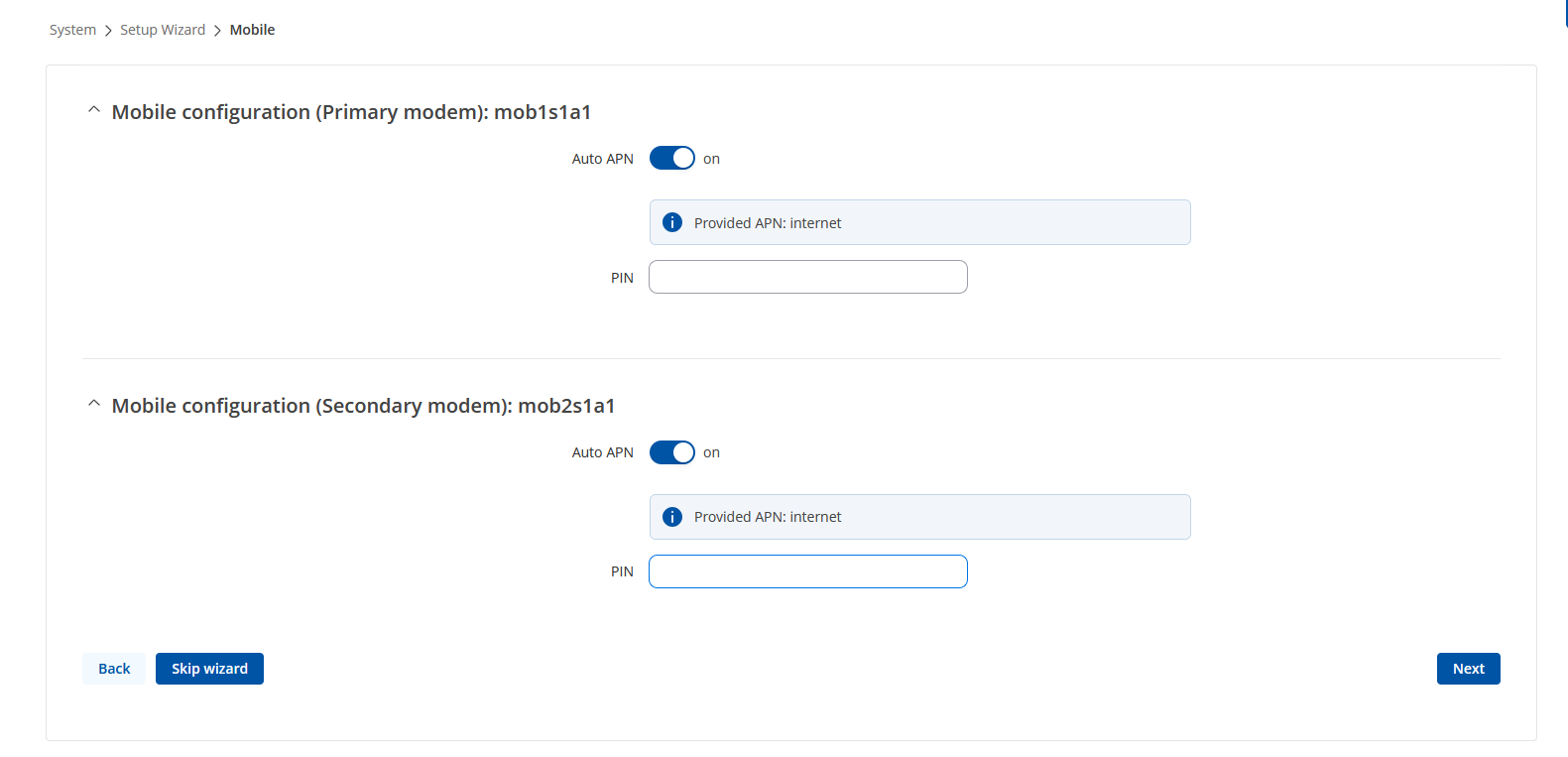
Task: Click the mob2s1a1 Secondary modem section heading
Action: coord(363,406)
